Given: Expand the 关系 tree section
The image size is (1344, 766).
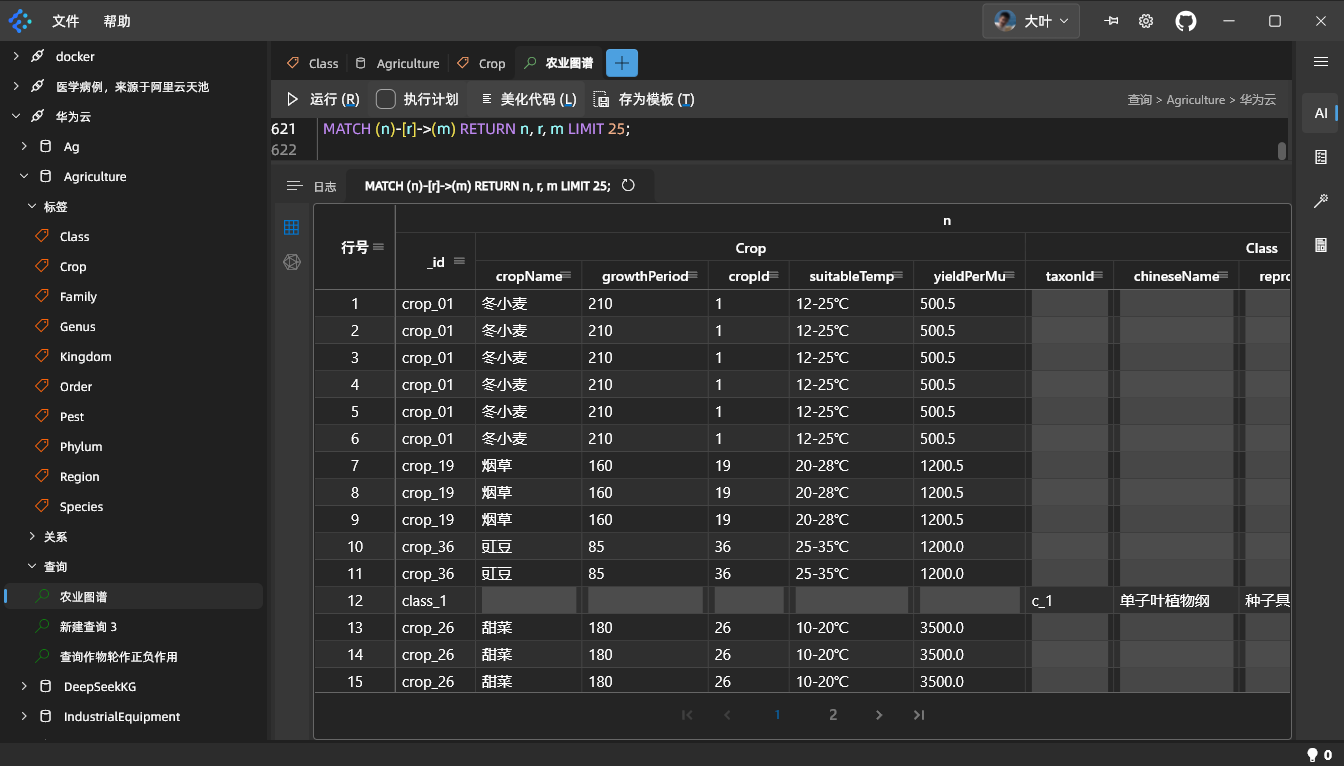Looking at the screenshot, I should point(32,537).
